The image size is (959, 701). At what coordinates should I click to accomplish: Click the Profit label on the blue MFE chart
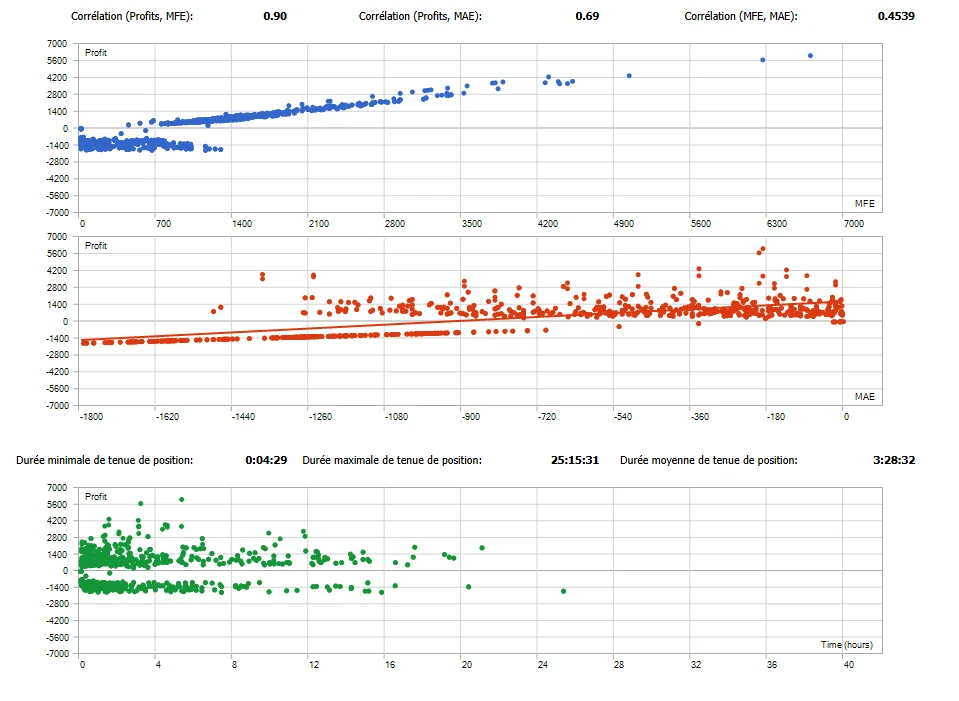[x=95, y=51]
